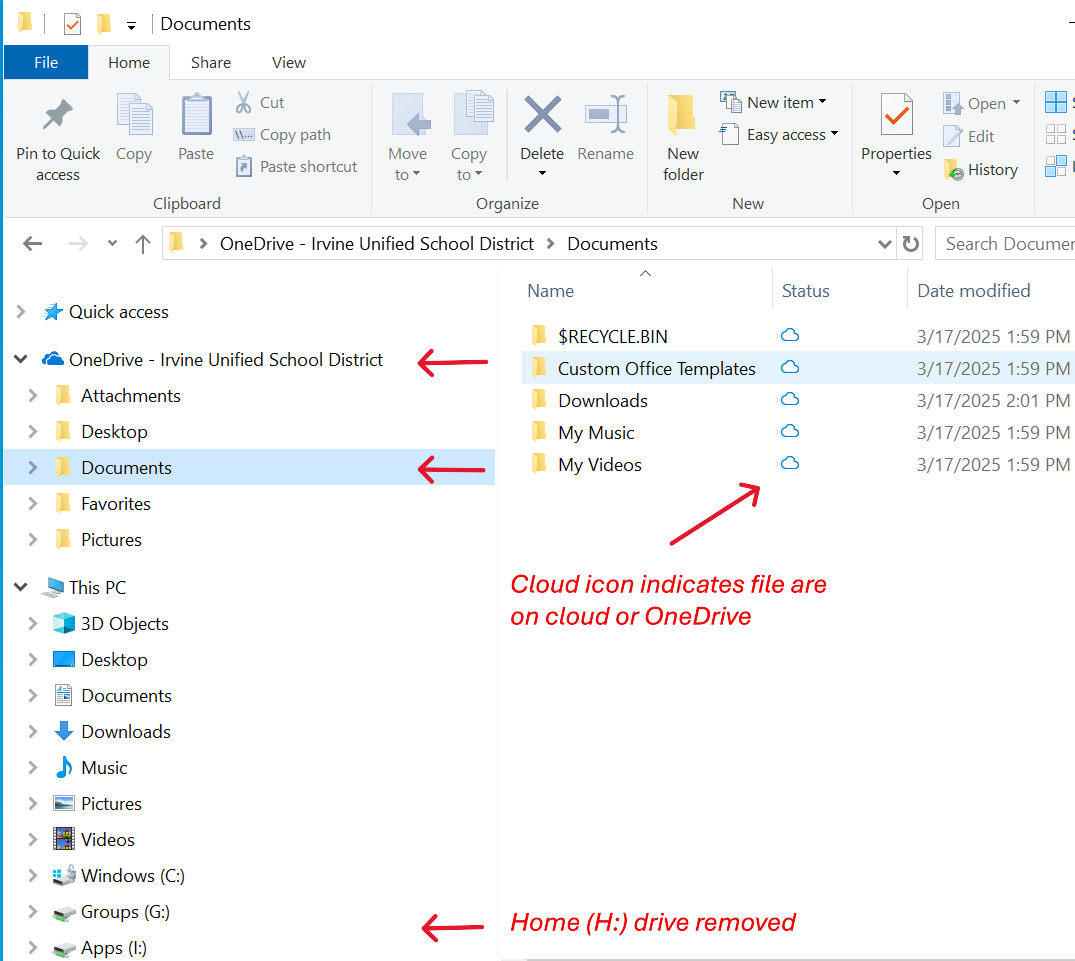This screenshot has width=1075, height=961.
Task: Click the Copy ribbon icon
Action: [134, 114]
